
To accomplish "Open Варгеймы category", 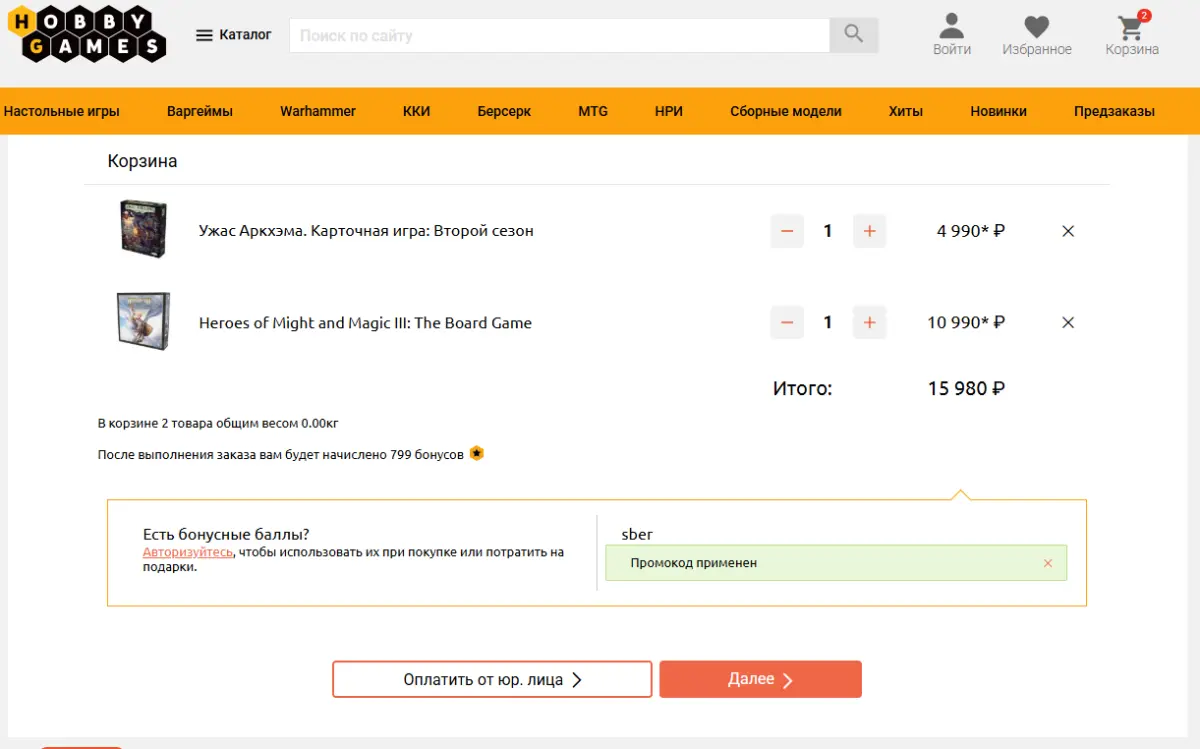I will pyautogui.click(x=200, y=111).
